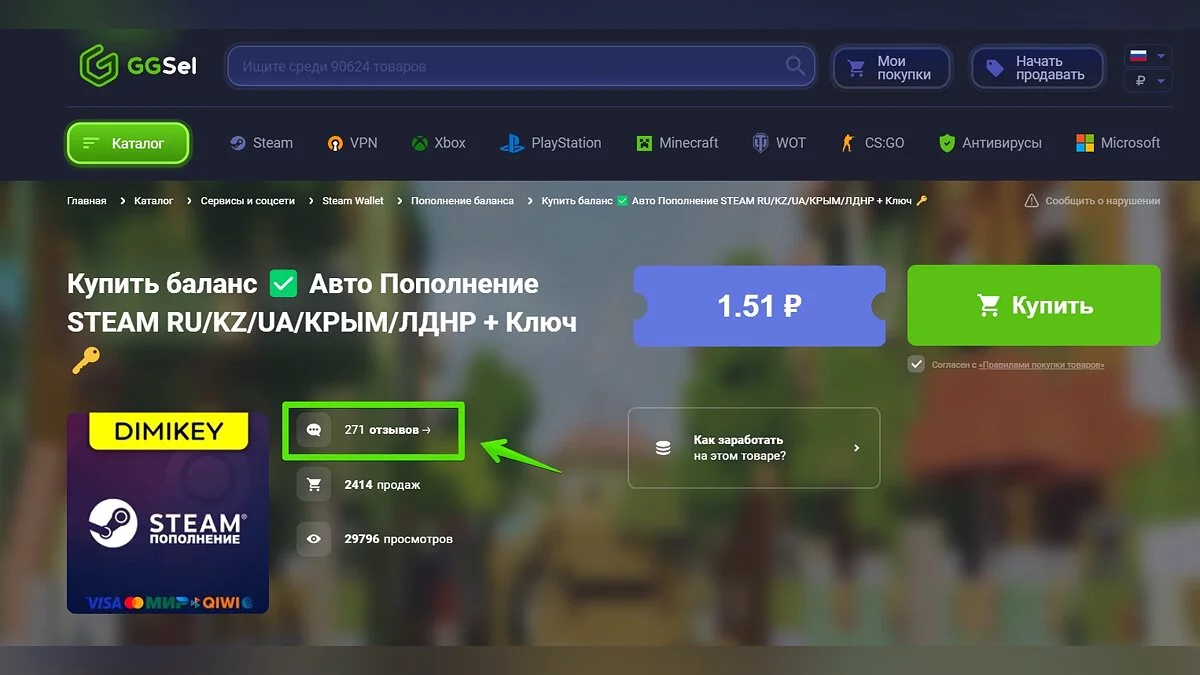Image resolution: width=1200 pixels, height=675 pixels.
Task: Click the search magnifier icon
Action: (x=796, y=67)
